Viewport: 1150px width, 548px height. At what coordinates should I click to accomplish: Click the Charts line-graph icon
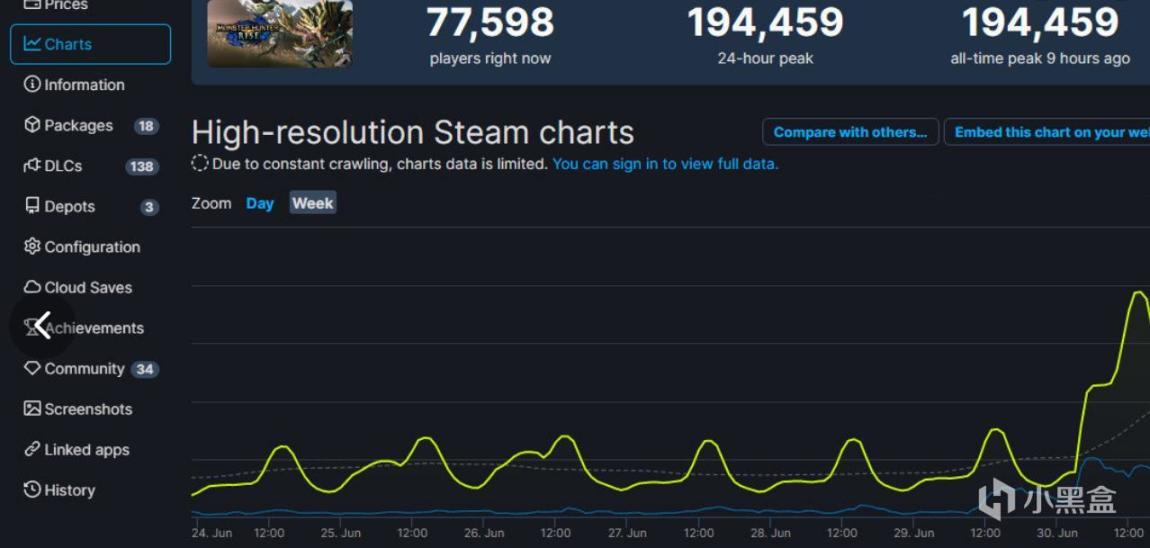click(x=32, y=44)
